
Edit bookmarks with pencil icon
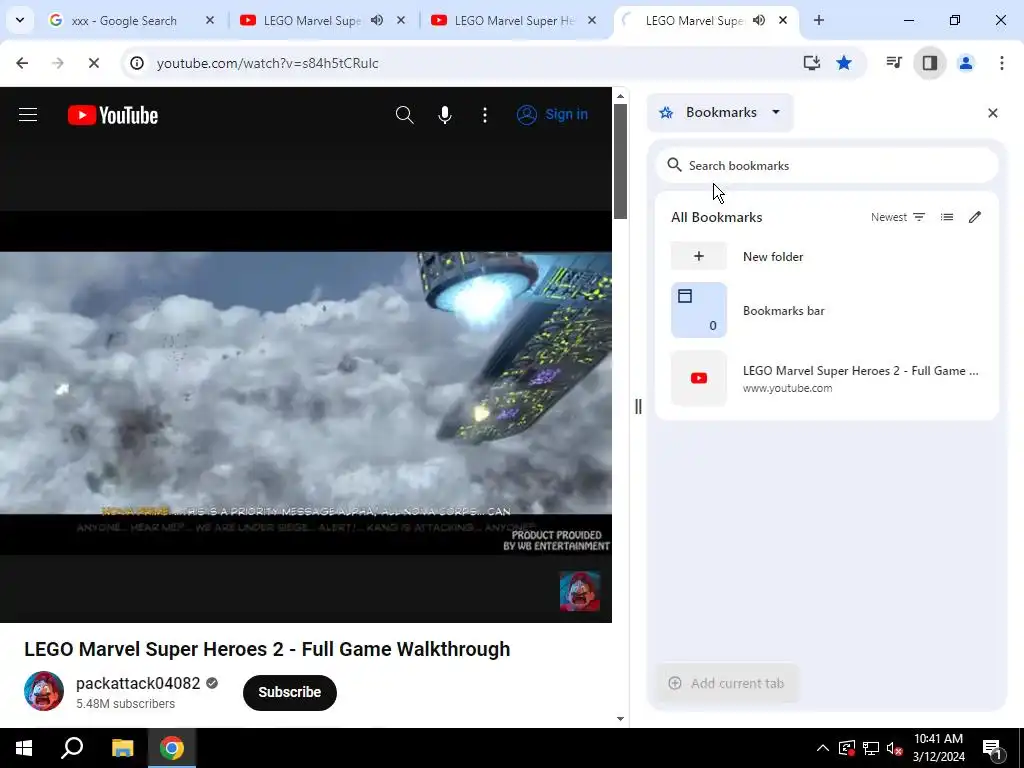974,217
